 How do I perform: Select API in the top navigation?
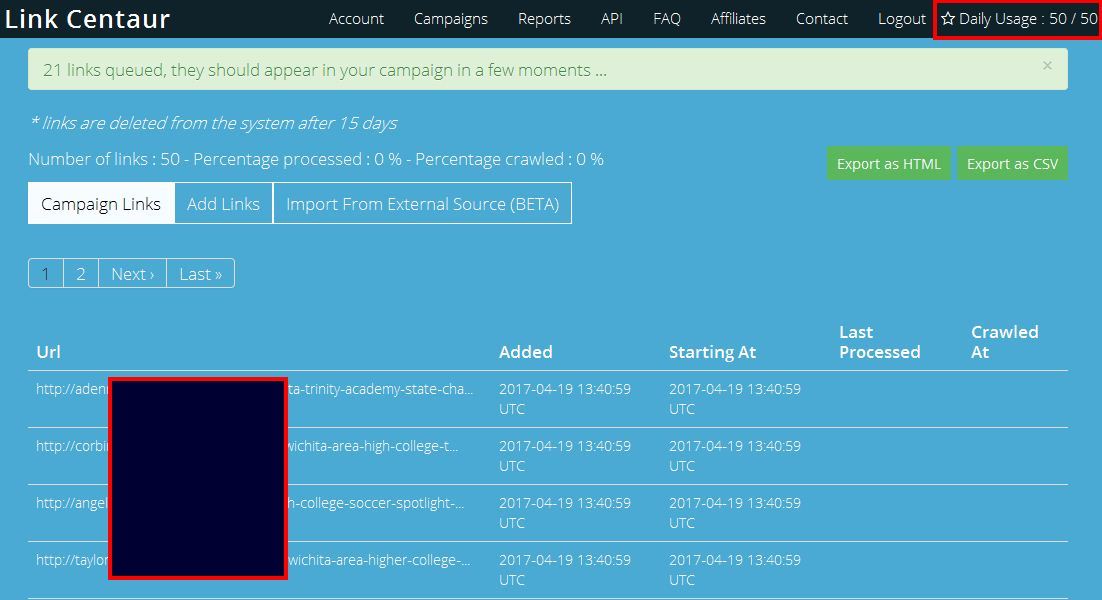point(611,19)
